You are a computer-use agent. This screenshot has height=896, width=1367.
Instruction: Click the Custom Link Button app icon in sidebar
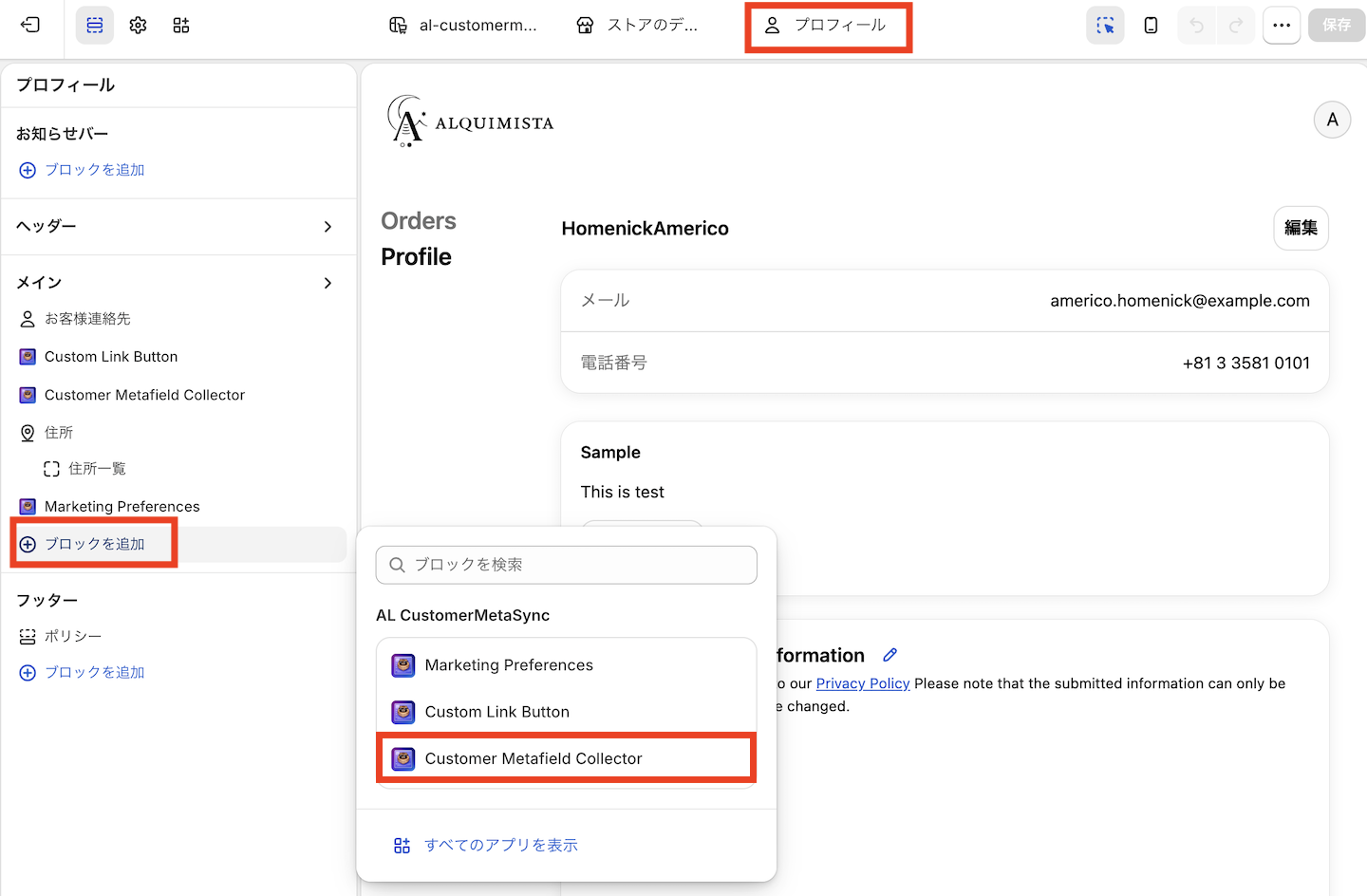pyautogui.click(x=28, y=357)
